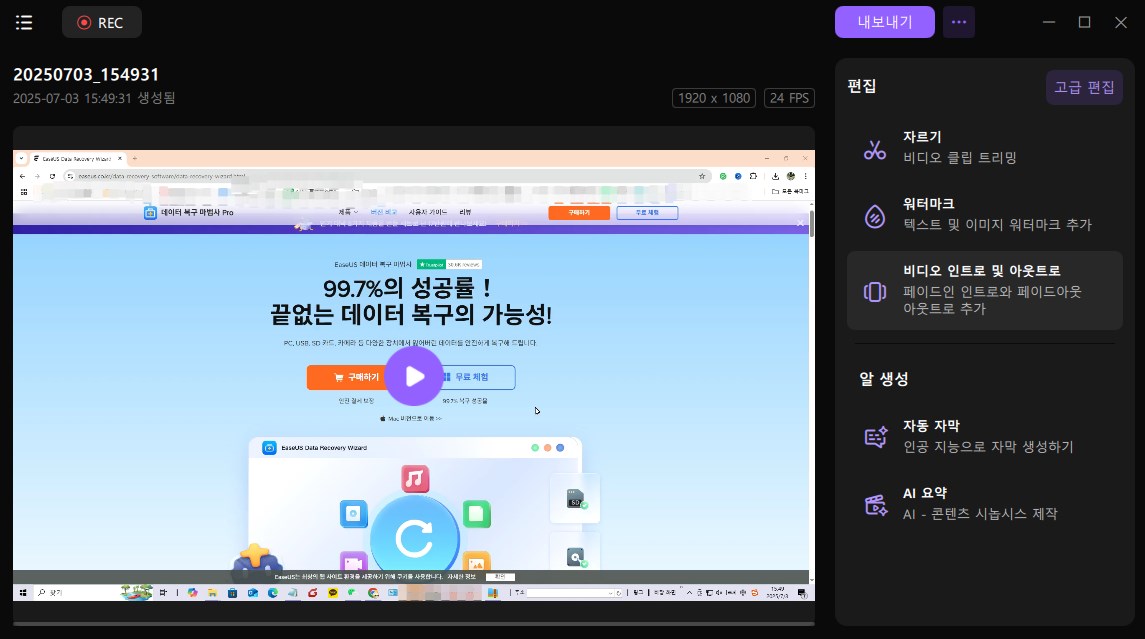Open the three-dot more options menu
The image size is (1145, 639).
958,22
